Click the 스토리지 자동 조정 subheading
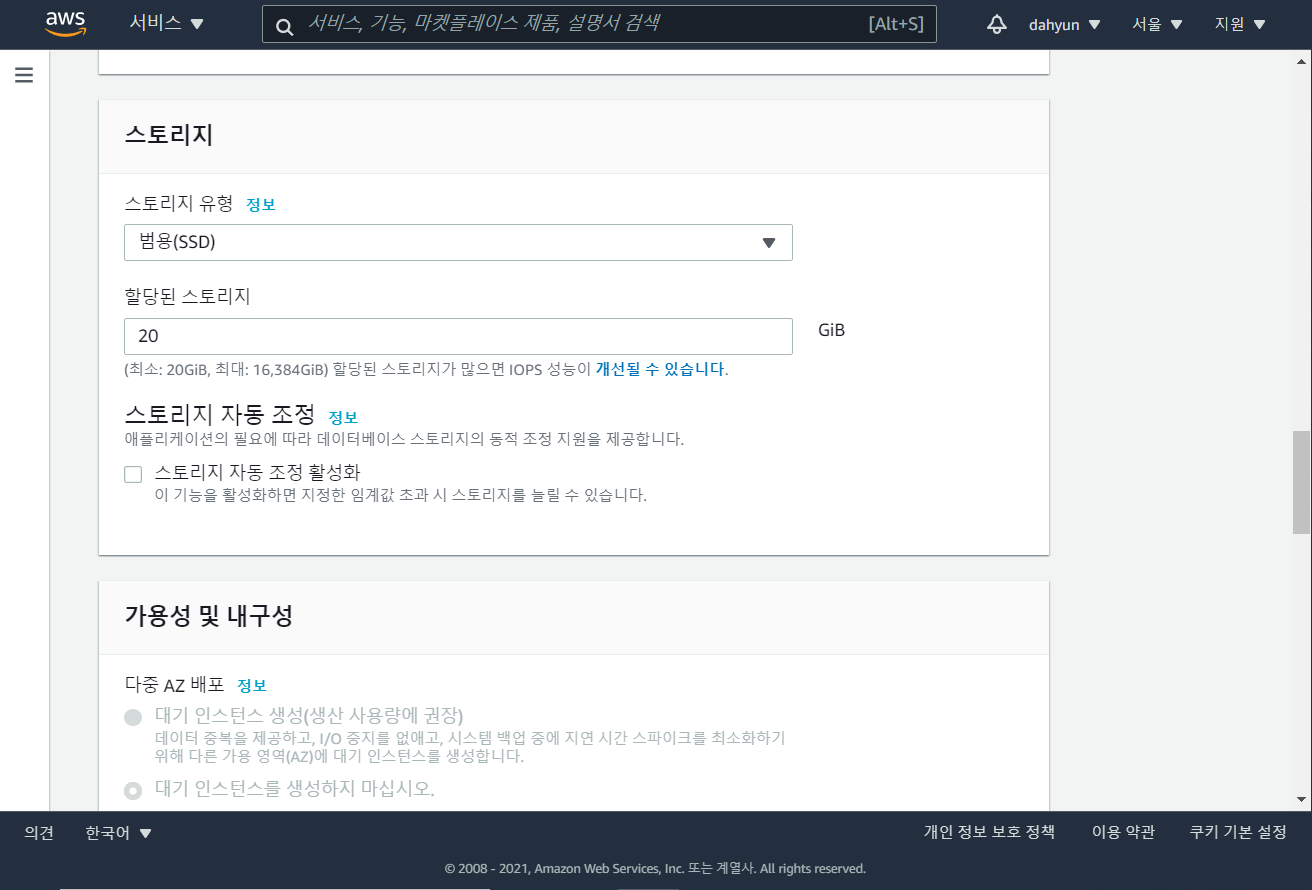Screen dimensions: 1312x890 click(x=220, y=414)
